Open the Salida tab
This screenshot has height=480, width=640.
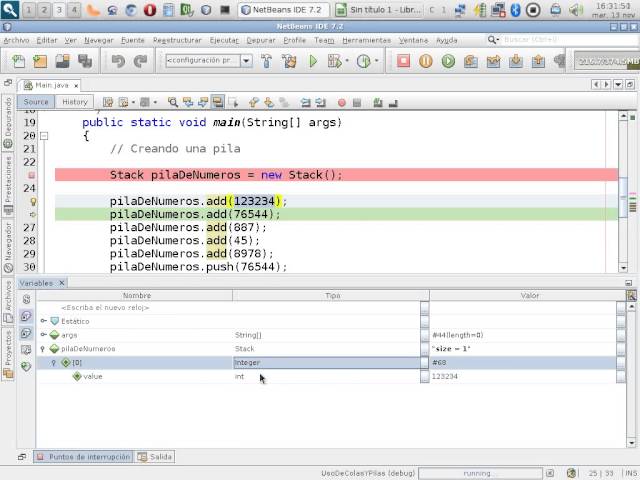(155, 457)
